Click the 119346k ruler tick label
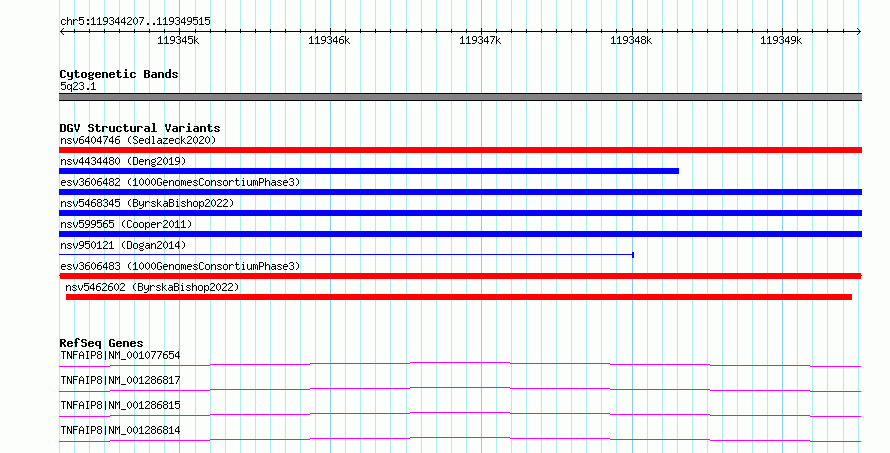Screen dimensions: 890x453 (329, 40)
